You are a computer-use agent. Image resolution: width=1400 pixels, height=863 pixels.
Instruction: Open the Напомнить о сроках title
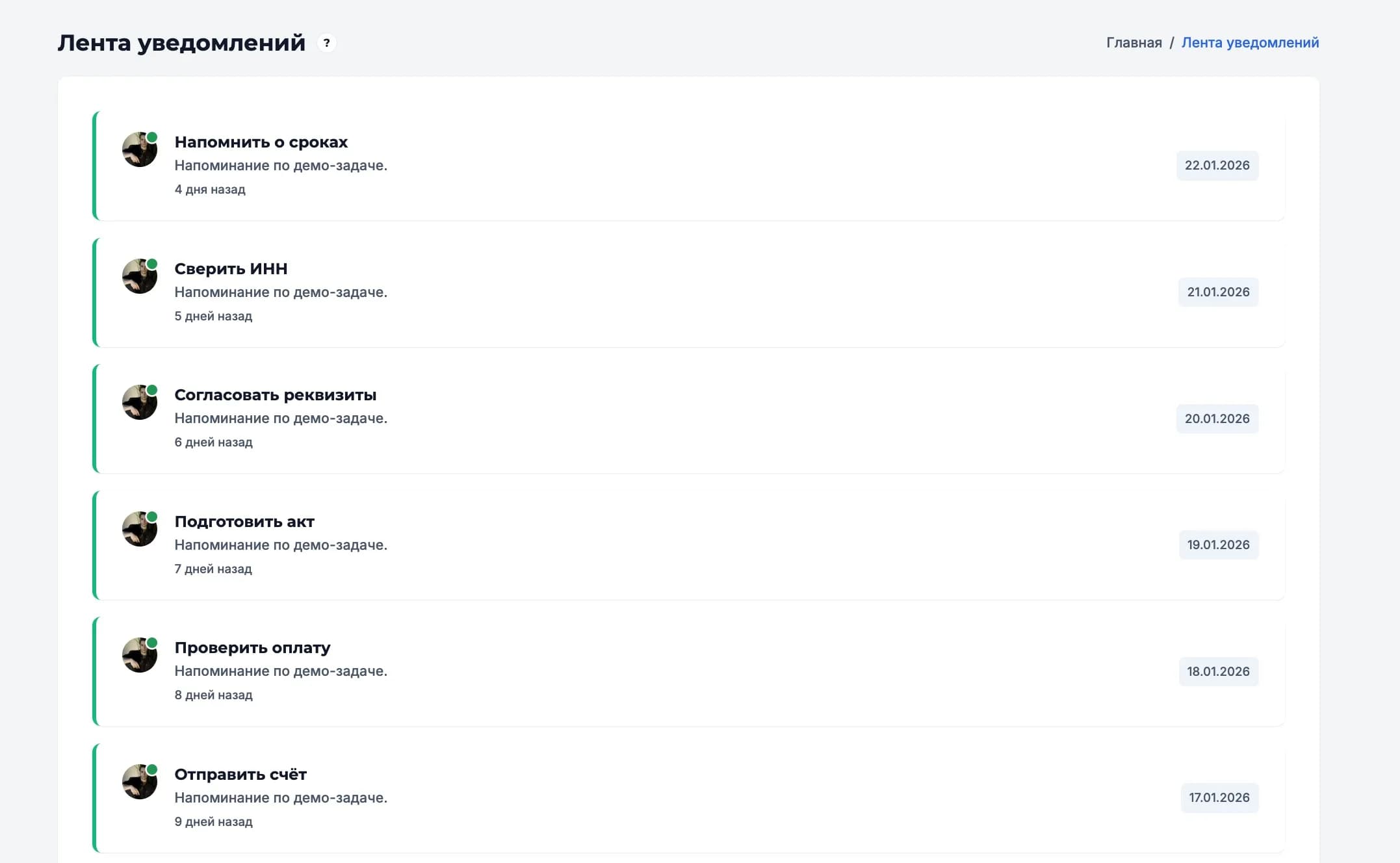261,142
